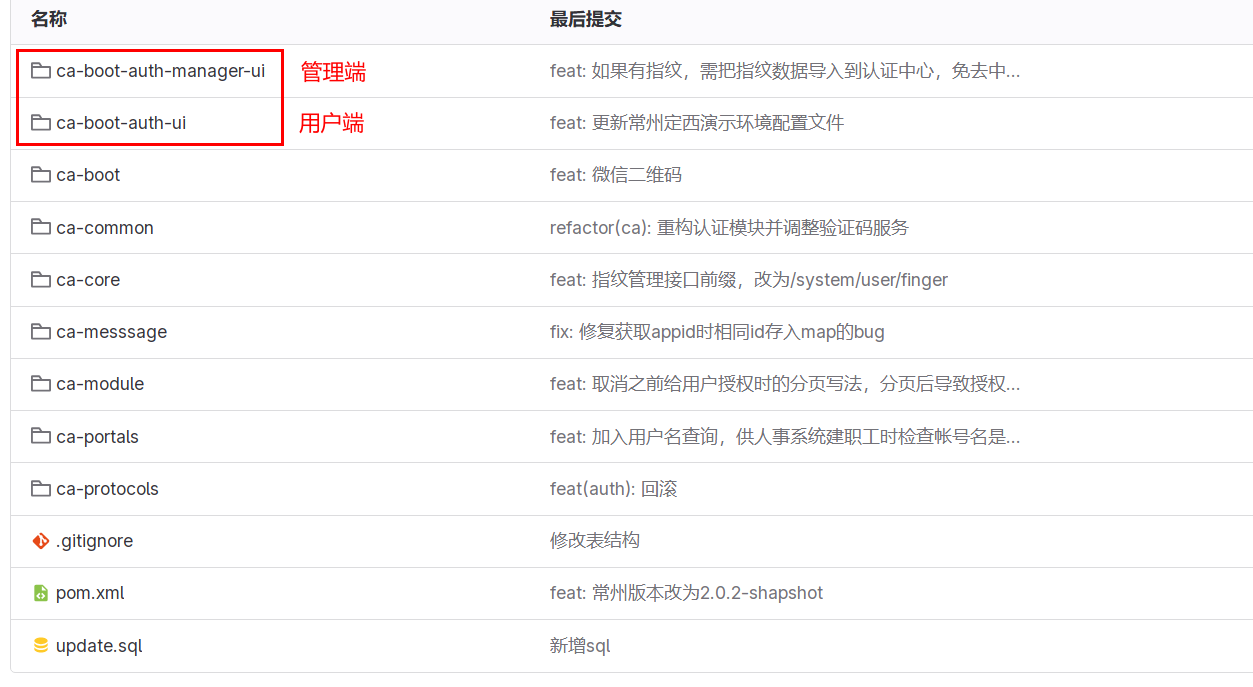Open the pom.xml file

[90, 593]
